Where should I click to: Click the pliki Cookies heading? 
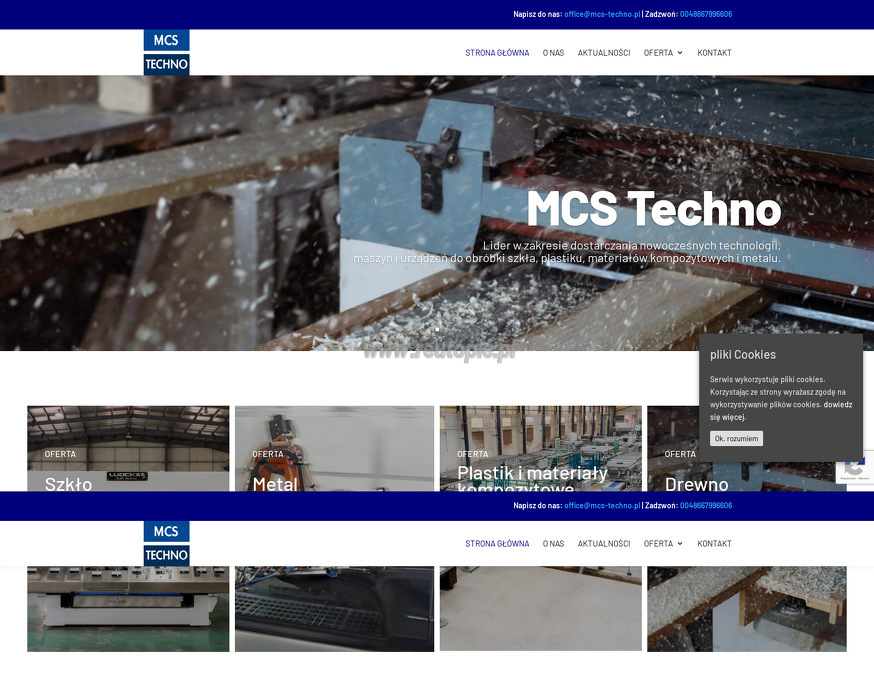click(742, 354)
